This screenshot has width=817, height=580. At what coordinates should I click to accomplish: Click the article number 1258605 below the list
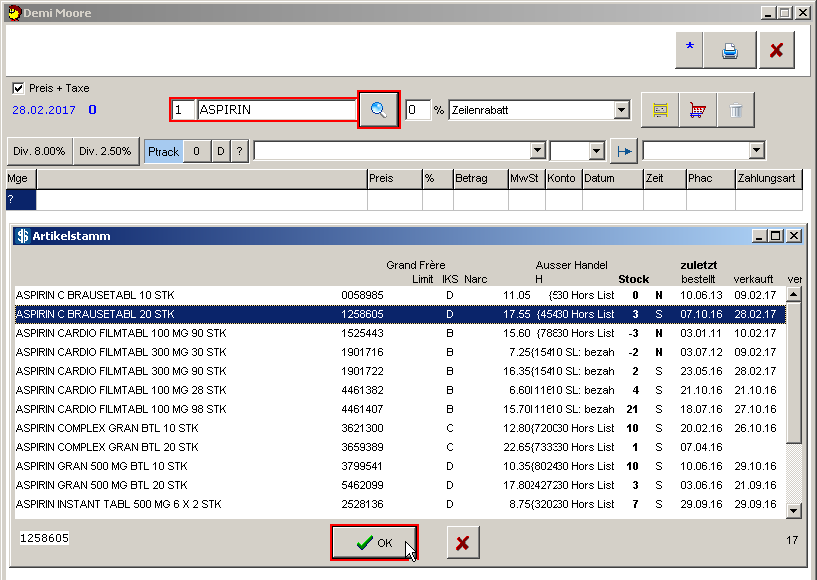pos(44,538)
